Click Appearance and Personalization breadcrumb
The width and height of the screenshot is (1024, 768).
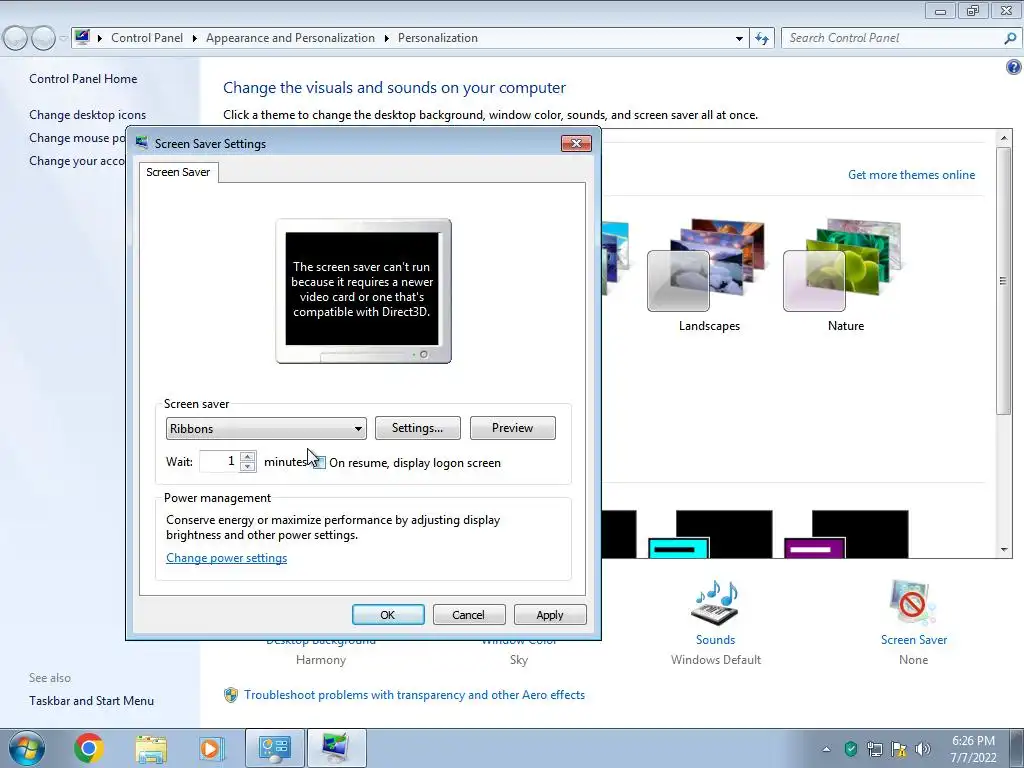pos(290,38)
